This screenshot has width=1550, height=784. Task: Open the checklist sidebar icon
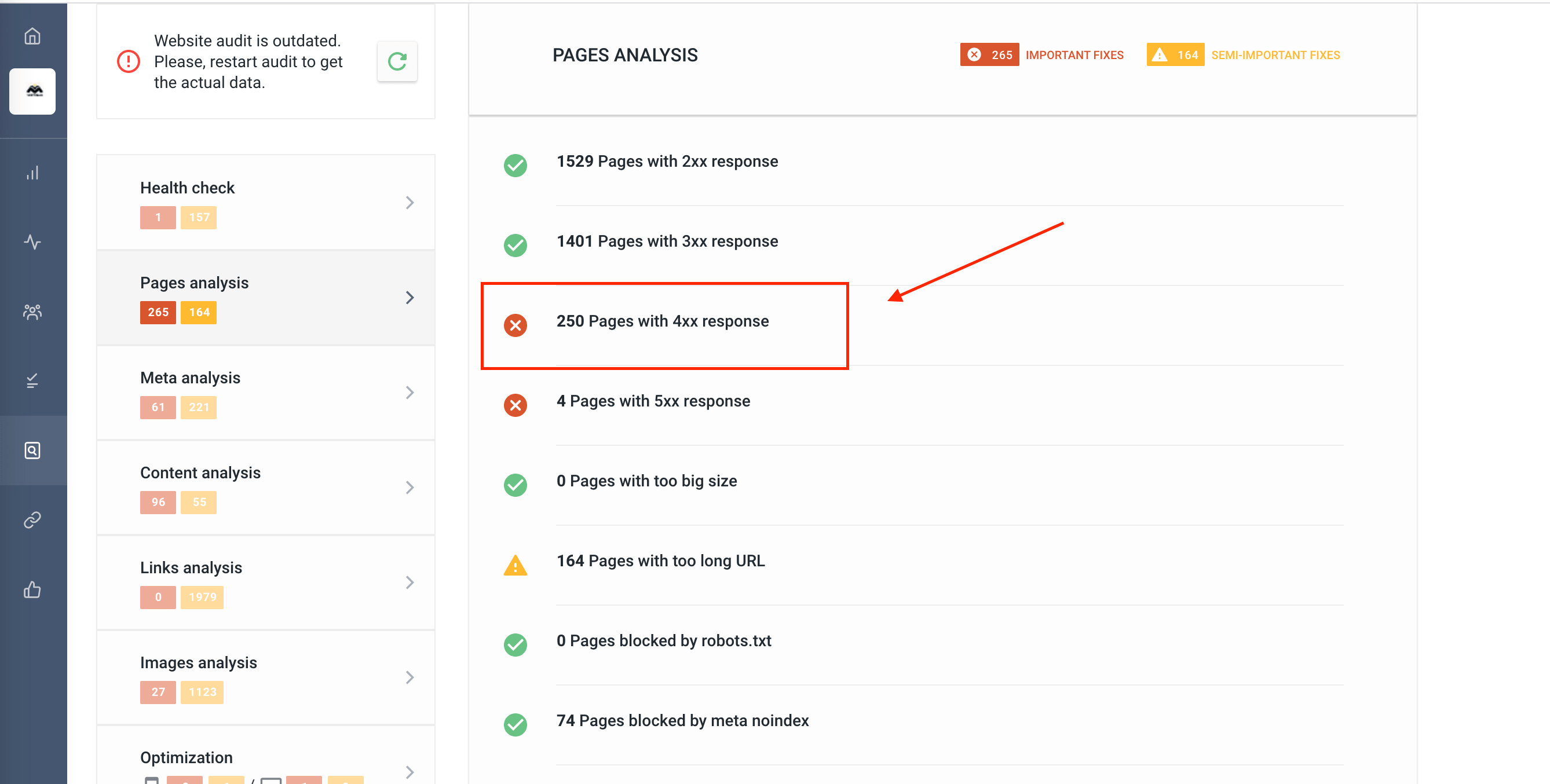click(32, 381)
